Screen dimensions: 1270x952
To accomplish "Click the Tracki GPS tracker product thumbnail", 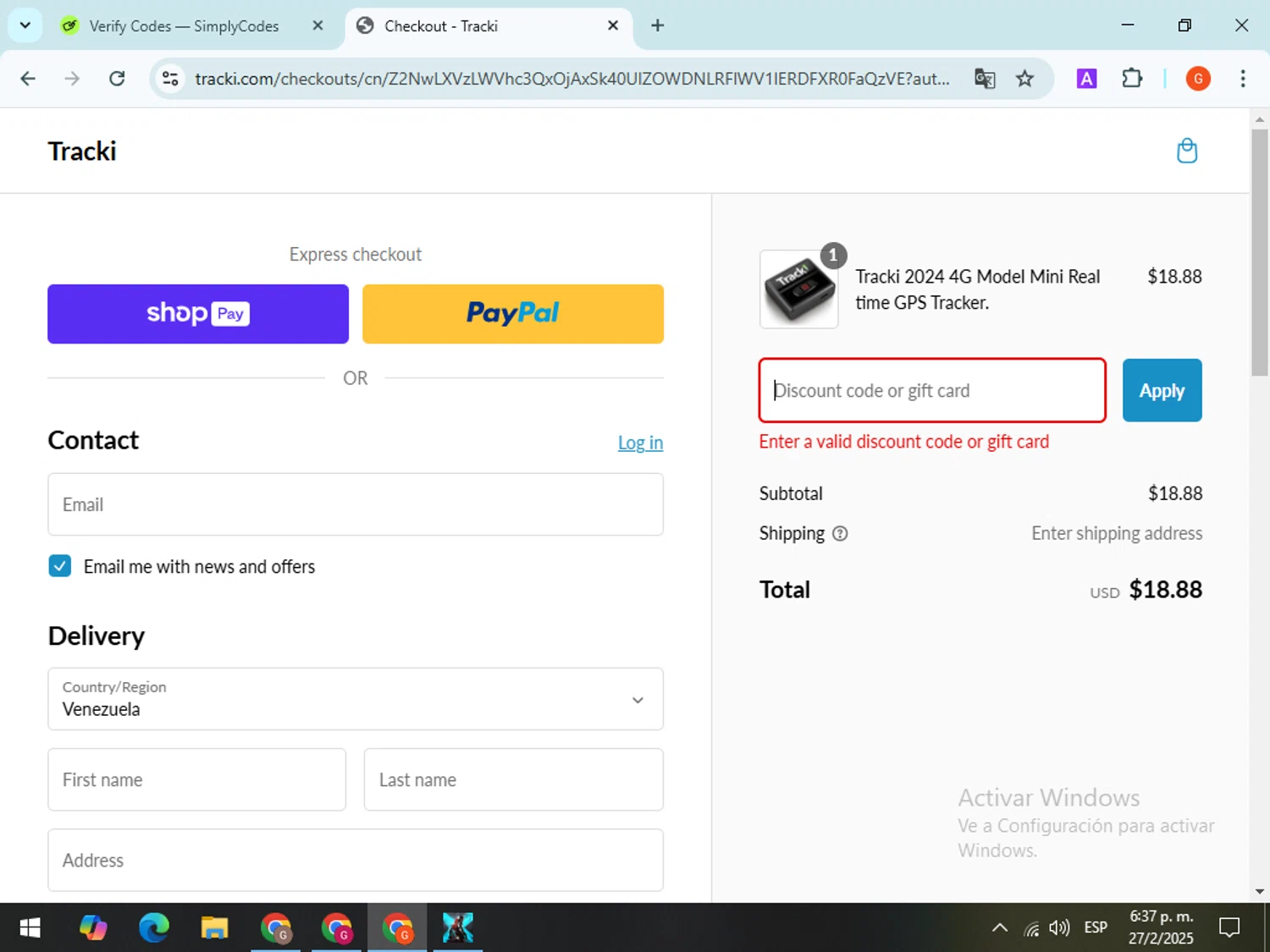I will click(799, 289).
